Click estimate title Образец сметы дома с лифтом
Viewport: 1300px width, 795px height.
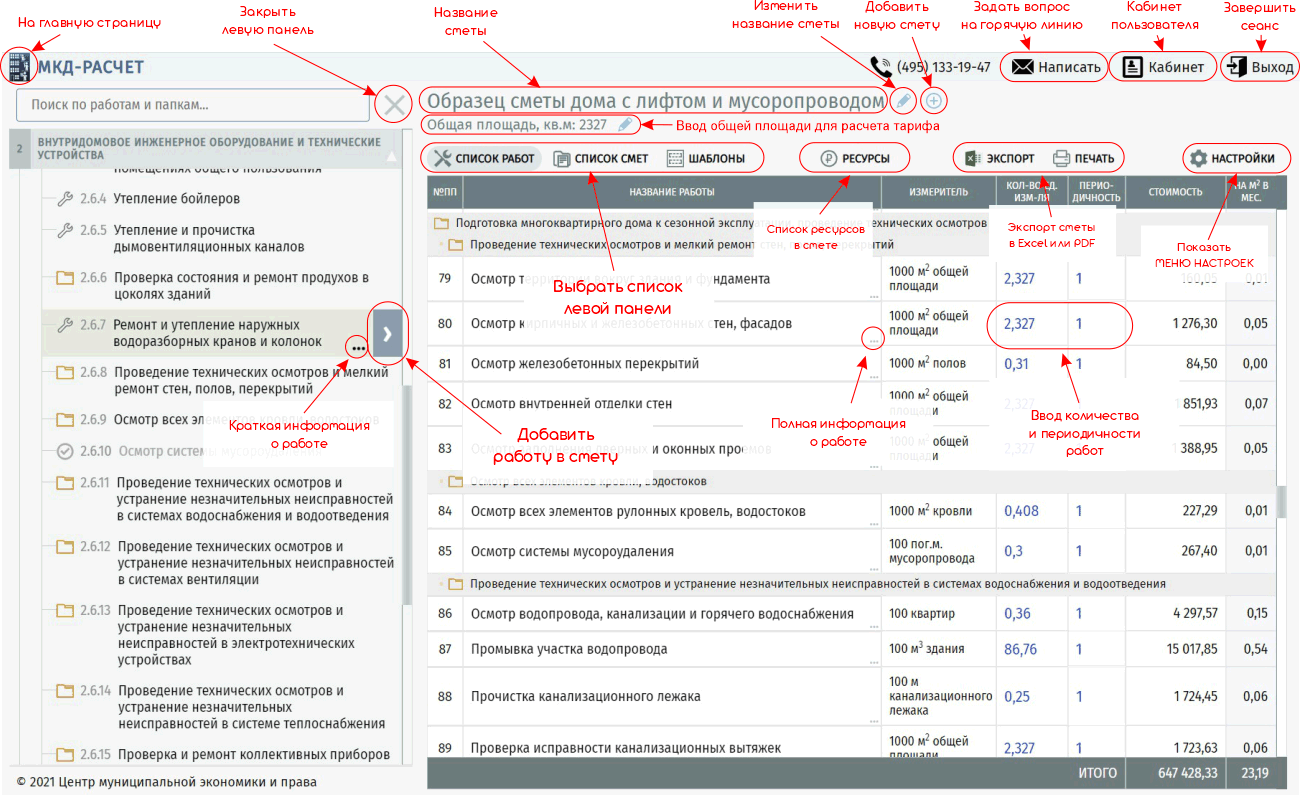[656, 101]
